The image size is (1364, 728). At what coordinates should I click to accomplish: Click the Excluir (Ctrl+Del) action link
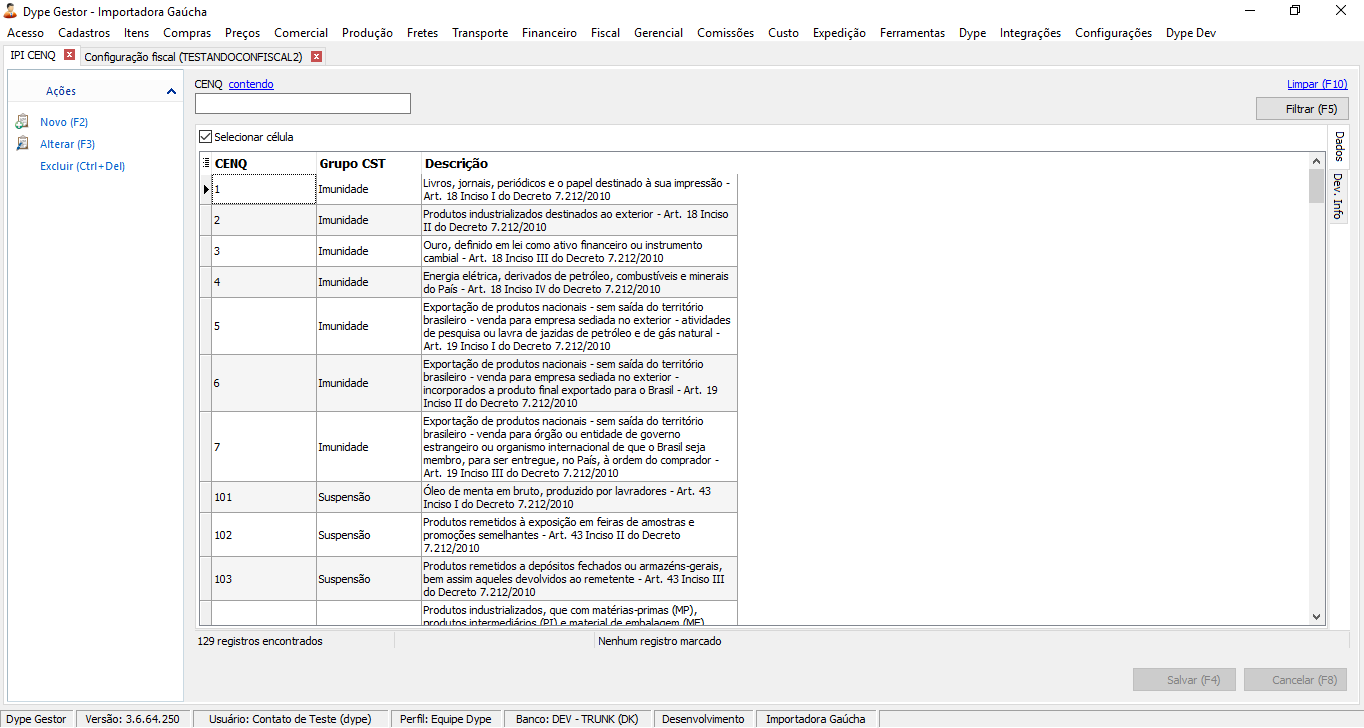[x=82, y=166]
